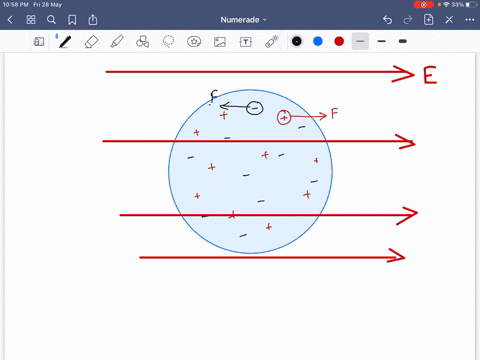
Task: Select the Highlighter tool
Action: click(117, 42)
